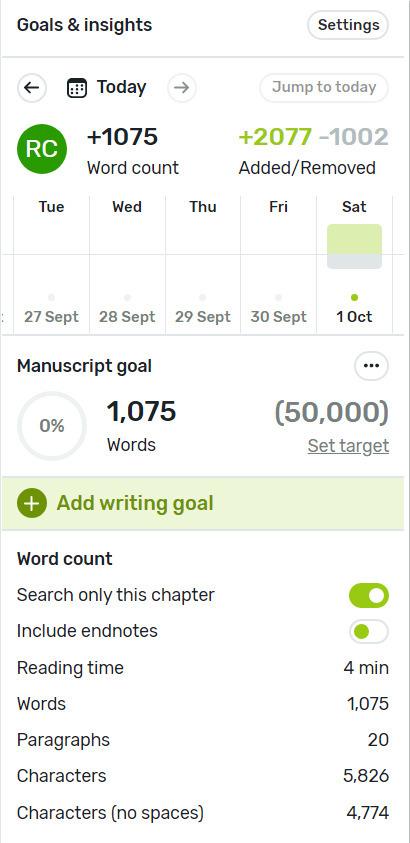Open the calendar icon date picker
Screen dimensions: 410x843
(77, 88)
